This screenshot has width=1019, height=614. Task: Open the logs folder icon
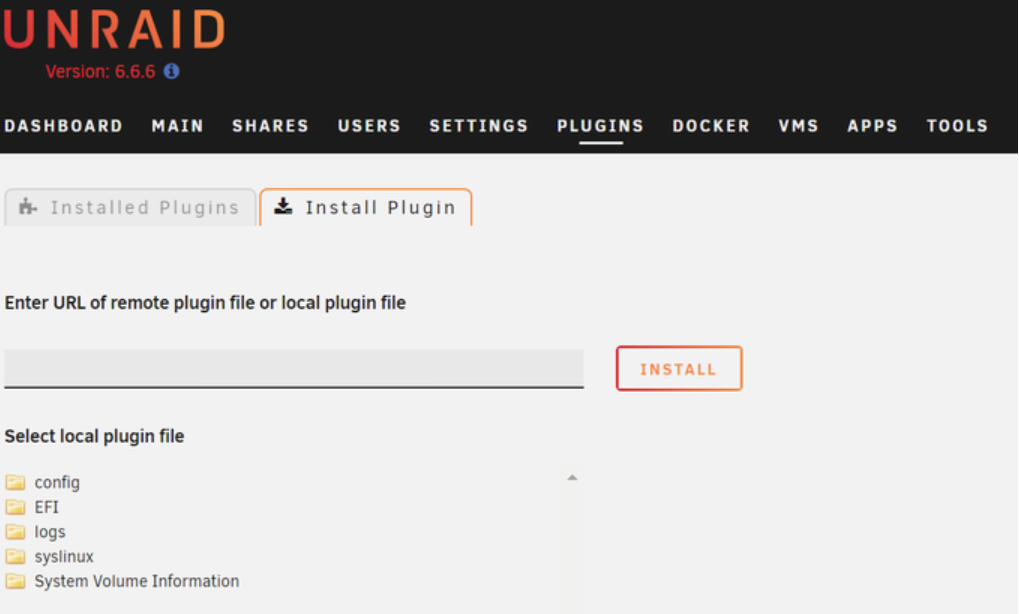[x=15, y=532]
